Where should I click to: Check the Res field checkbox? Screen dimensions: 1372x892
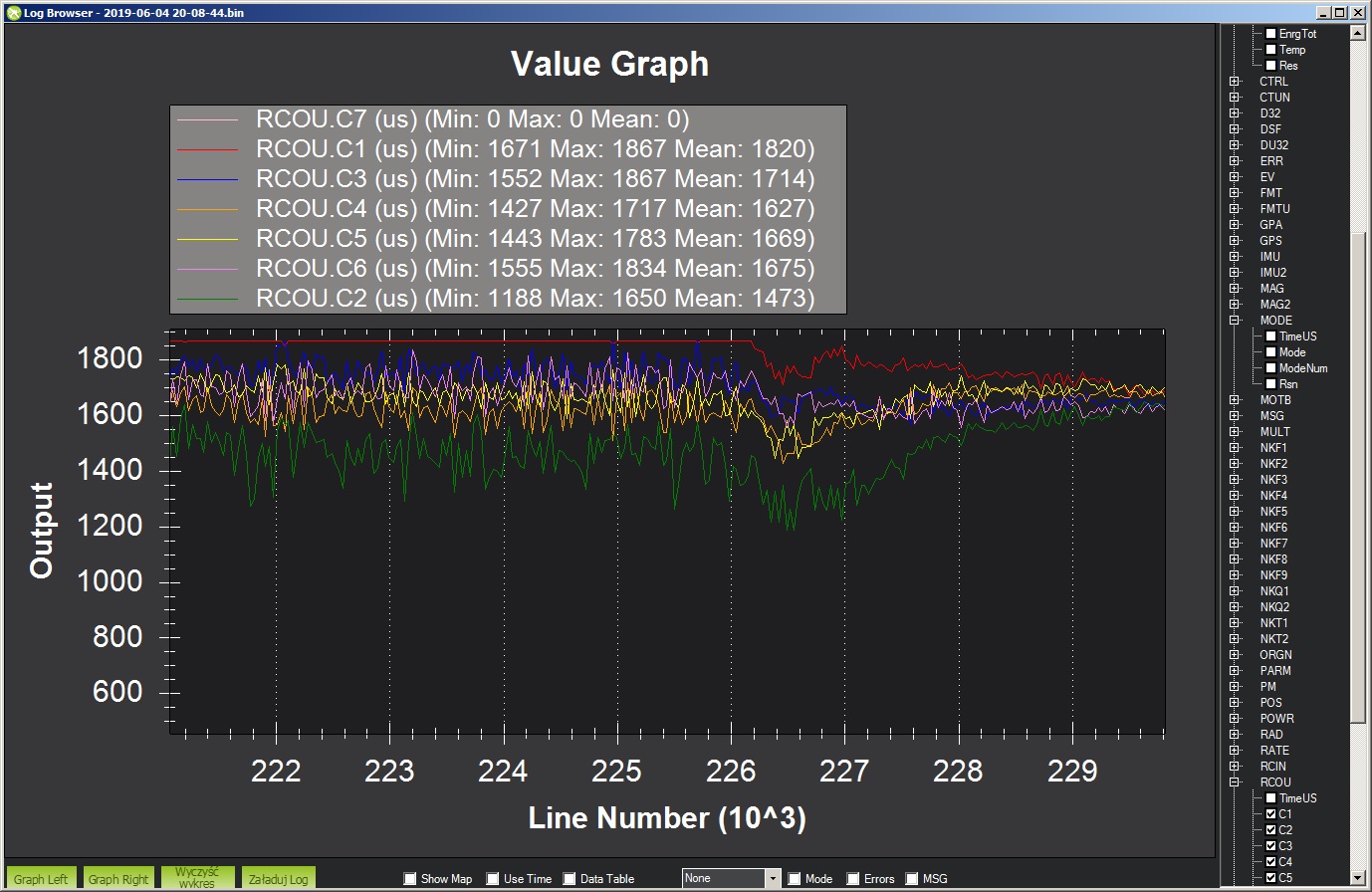1271,65
